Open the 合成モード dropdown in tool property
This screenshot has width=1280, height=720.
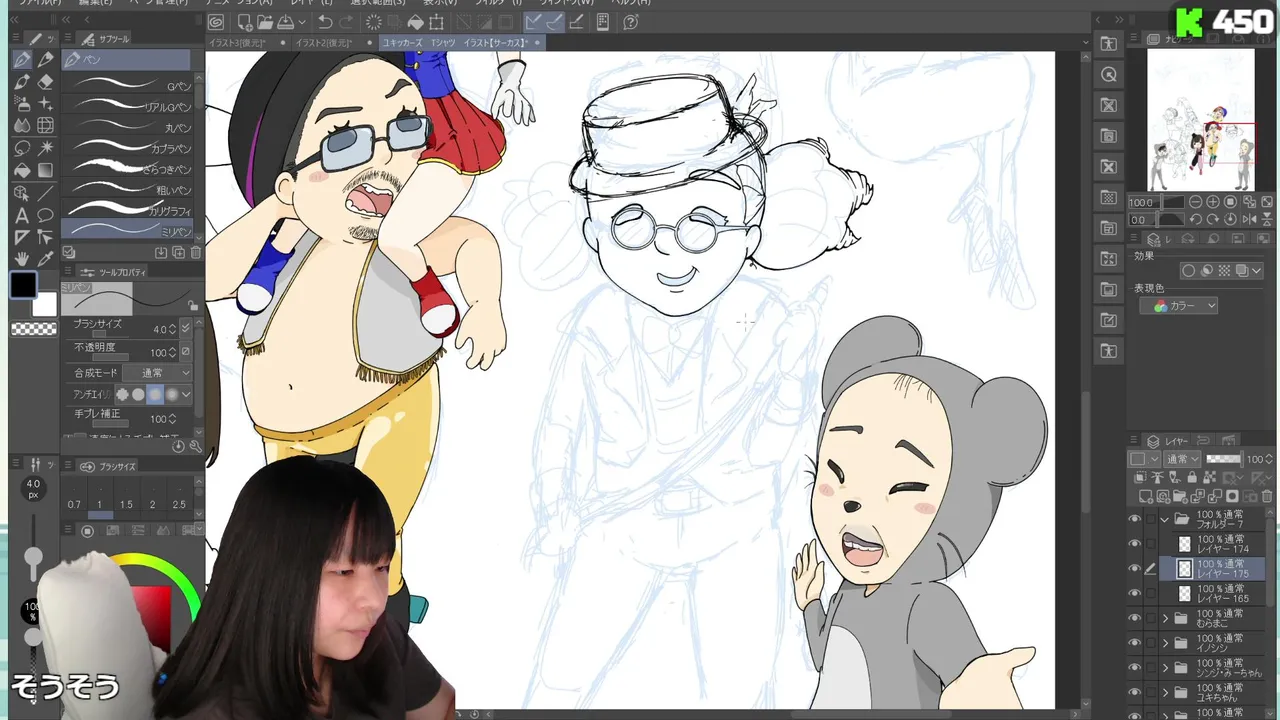click(x=159, y=373)
